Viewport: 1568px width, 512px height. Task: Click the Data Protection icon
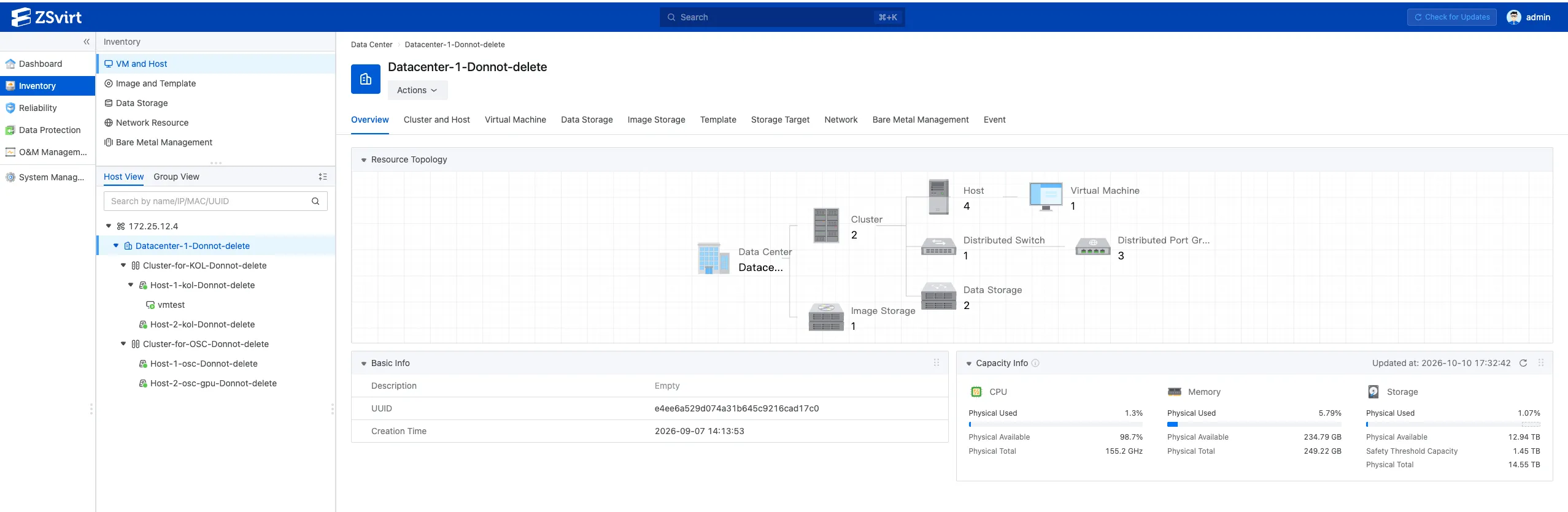point(10,130)
